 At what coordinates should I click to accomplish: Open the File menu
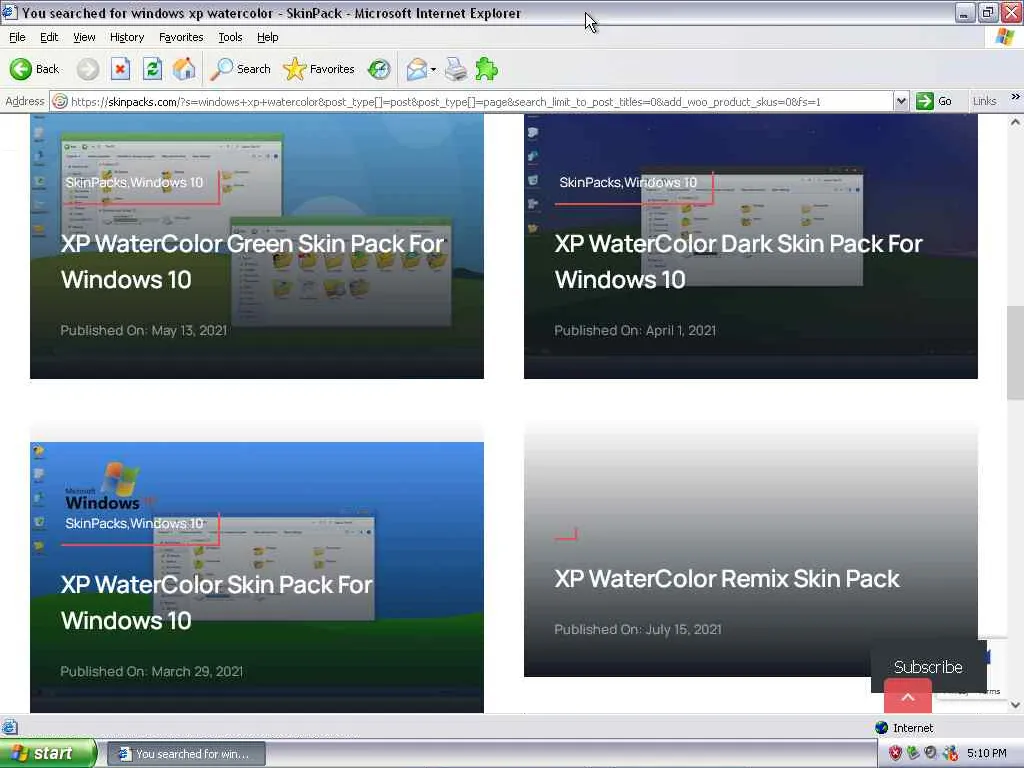point(17,37)
